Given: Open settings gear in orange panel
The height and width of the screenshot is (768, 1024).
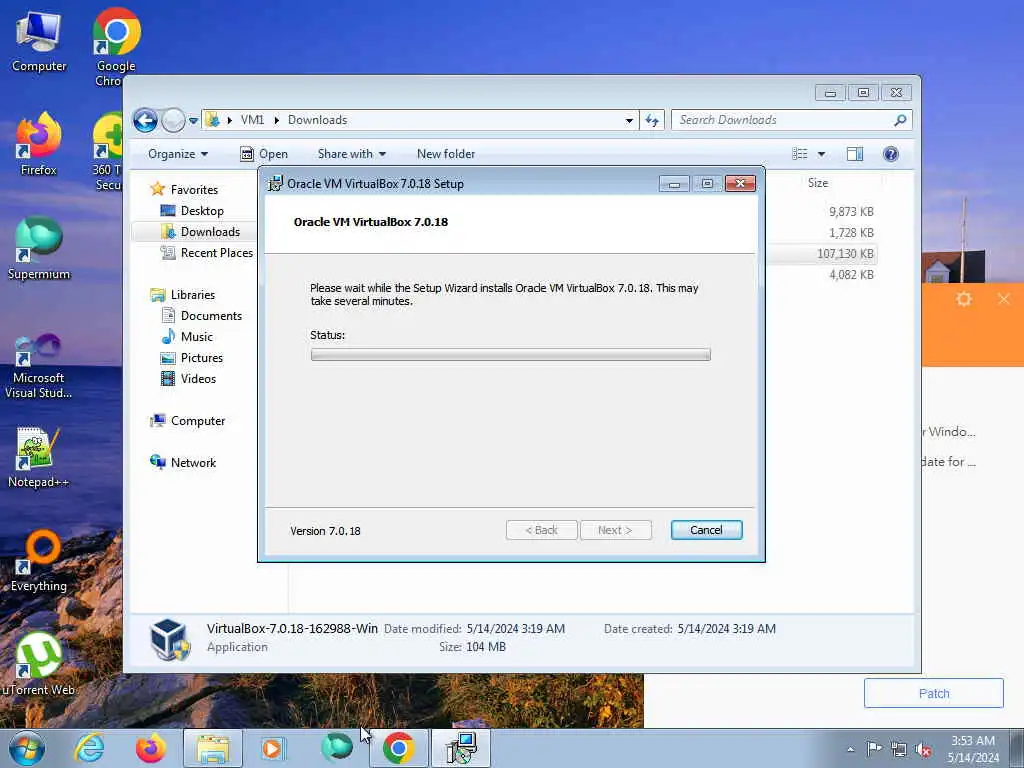Looking at the screenshot, I should pos(964,299).
